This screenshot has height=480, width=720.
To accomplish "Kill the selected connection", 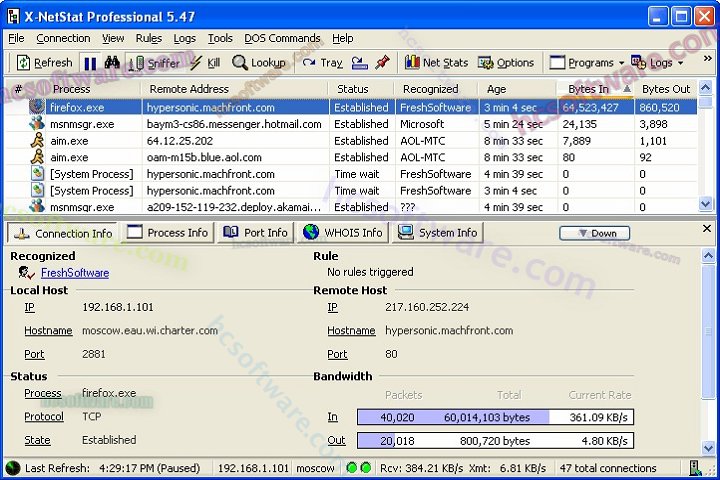I will tap(206, 62).
